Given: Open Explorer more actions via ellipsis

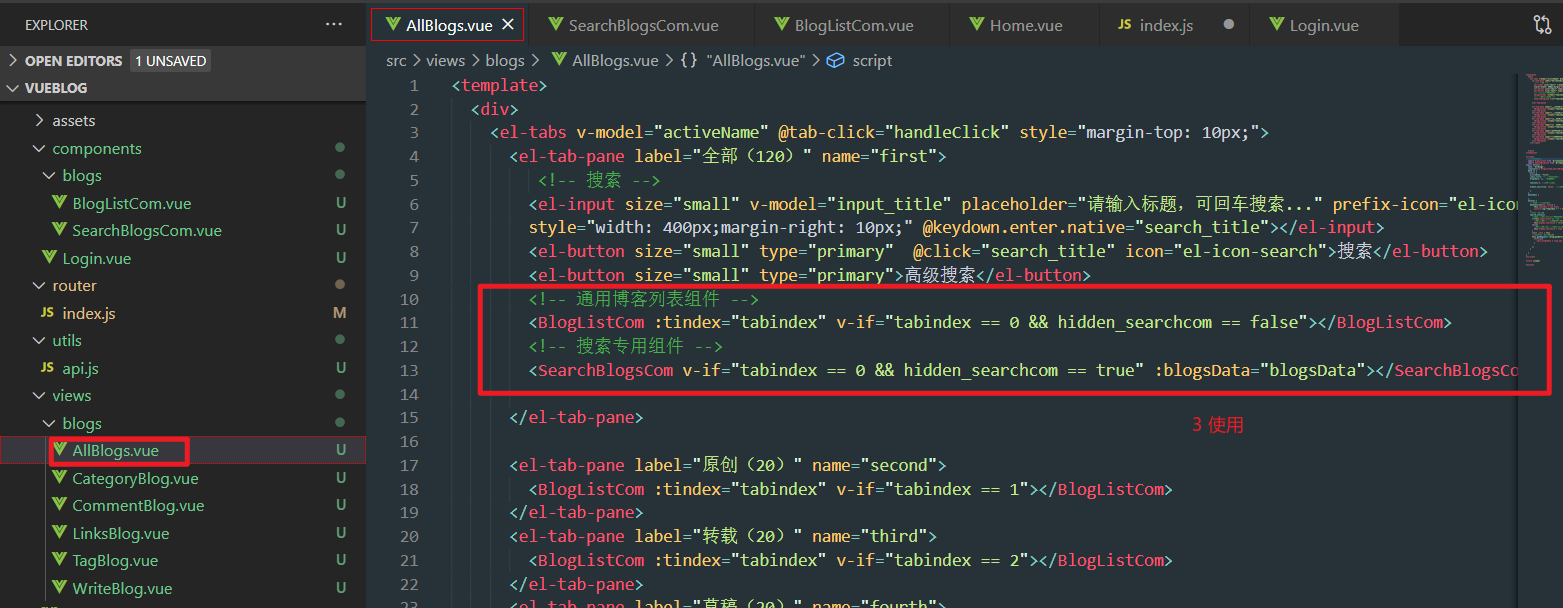Looking at the screenshot, I should click(x=333, y=24).
